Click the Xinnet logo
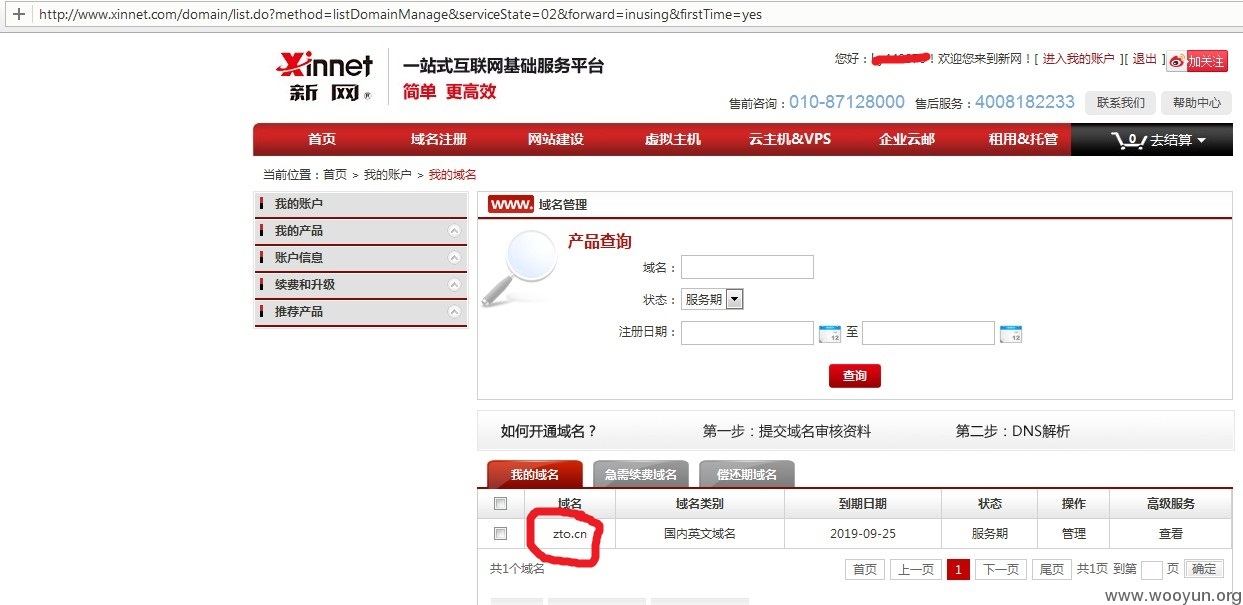The image size is (1243, 605). 324,78
